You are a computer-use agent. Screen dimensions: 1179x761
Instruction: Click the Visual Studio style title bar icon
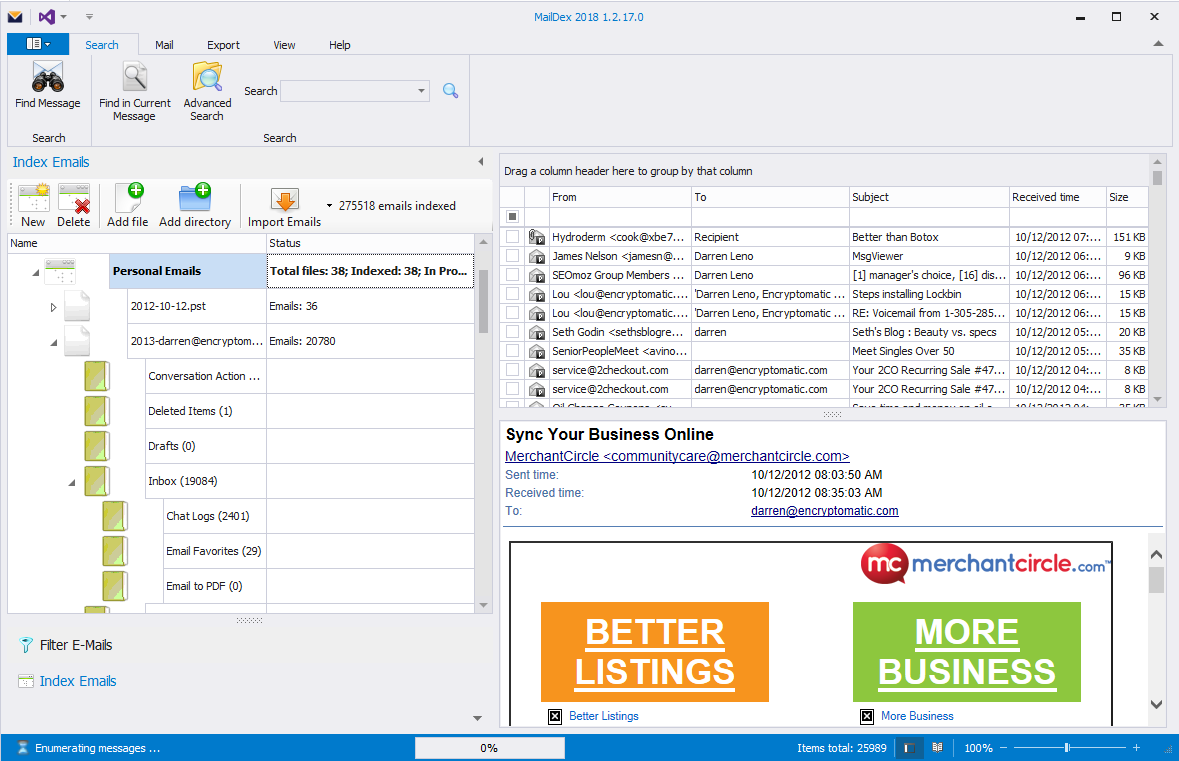tap(47, 17)
